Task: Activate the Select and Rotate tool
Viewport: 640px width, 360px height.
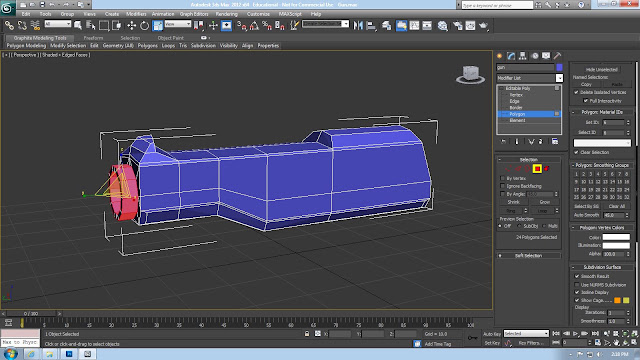Action: click(144, 26)
